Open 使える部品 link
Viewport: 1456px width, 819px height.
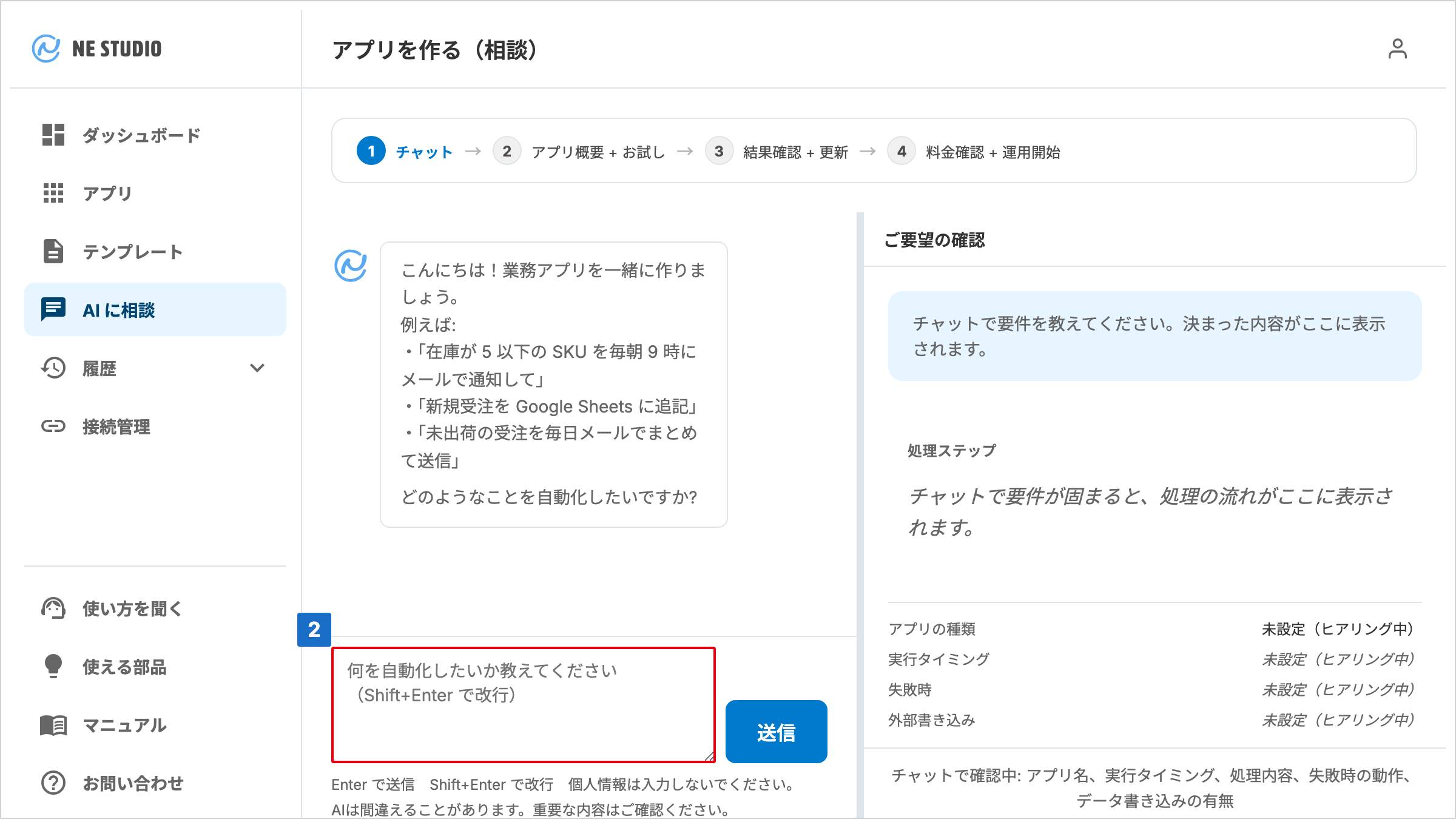point(155,666)
